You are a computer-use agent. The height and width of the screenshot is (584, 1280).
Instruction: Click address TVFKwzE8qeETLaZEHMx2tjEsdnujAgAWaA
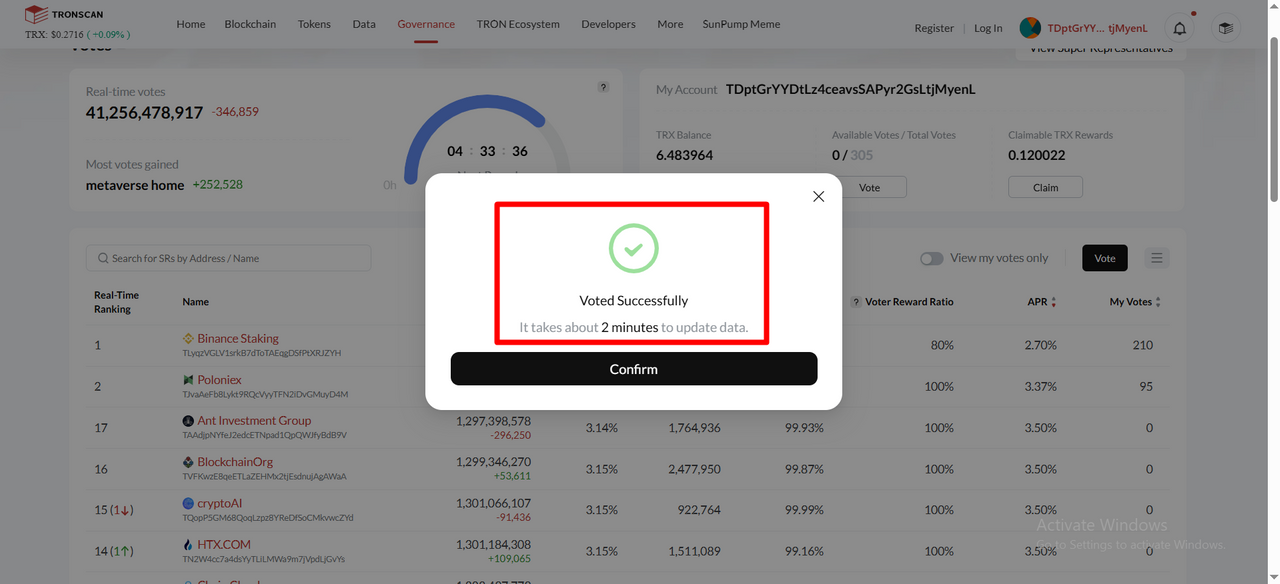point(264,476)
